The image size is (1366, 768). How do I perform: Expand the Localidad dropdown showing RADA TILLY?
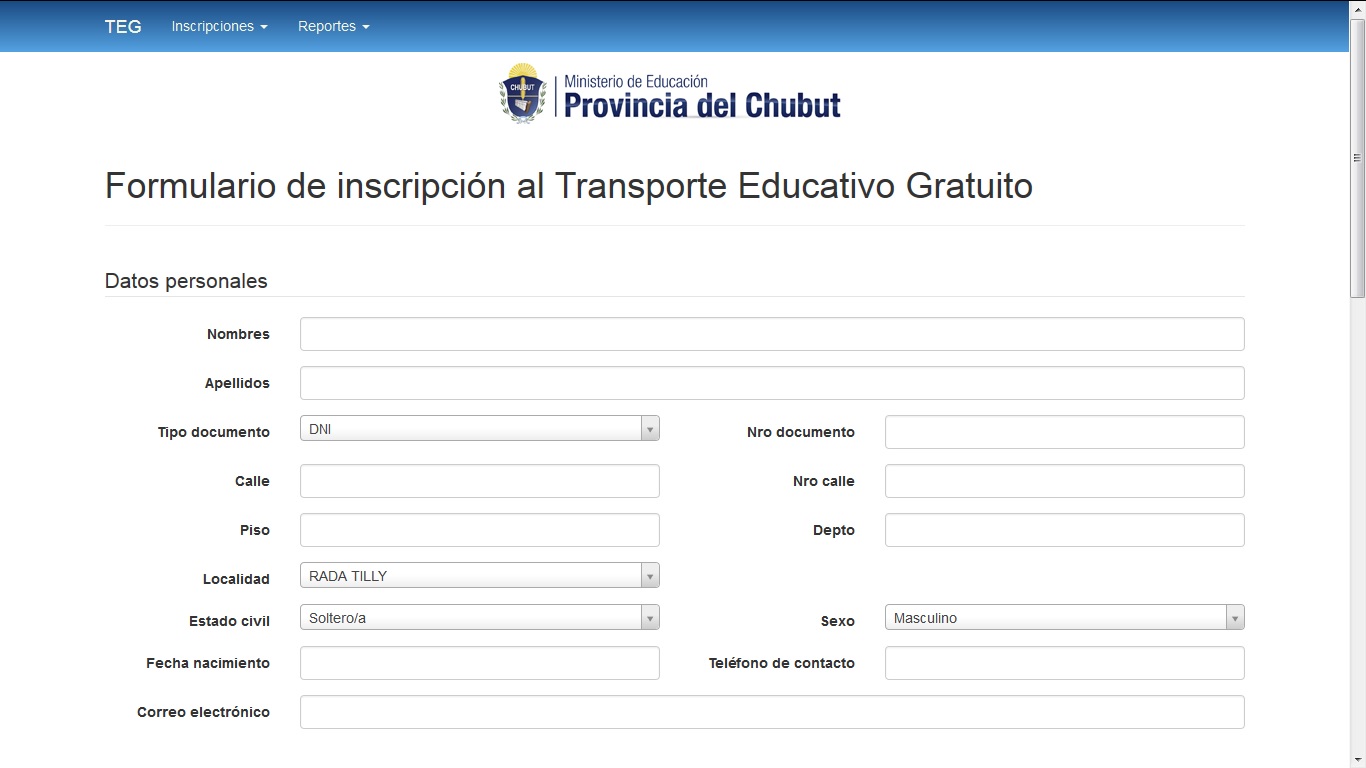(479, 576)
